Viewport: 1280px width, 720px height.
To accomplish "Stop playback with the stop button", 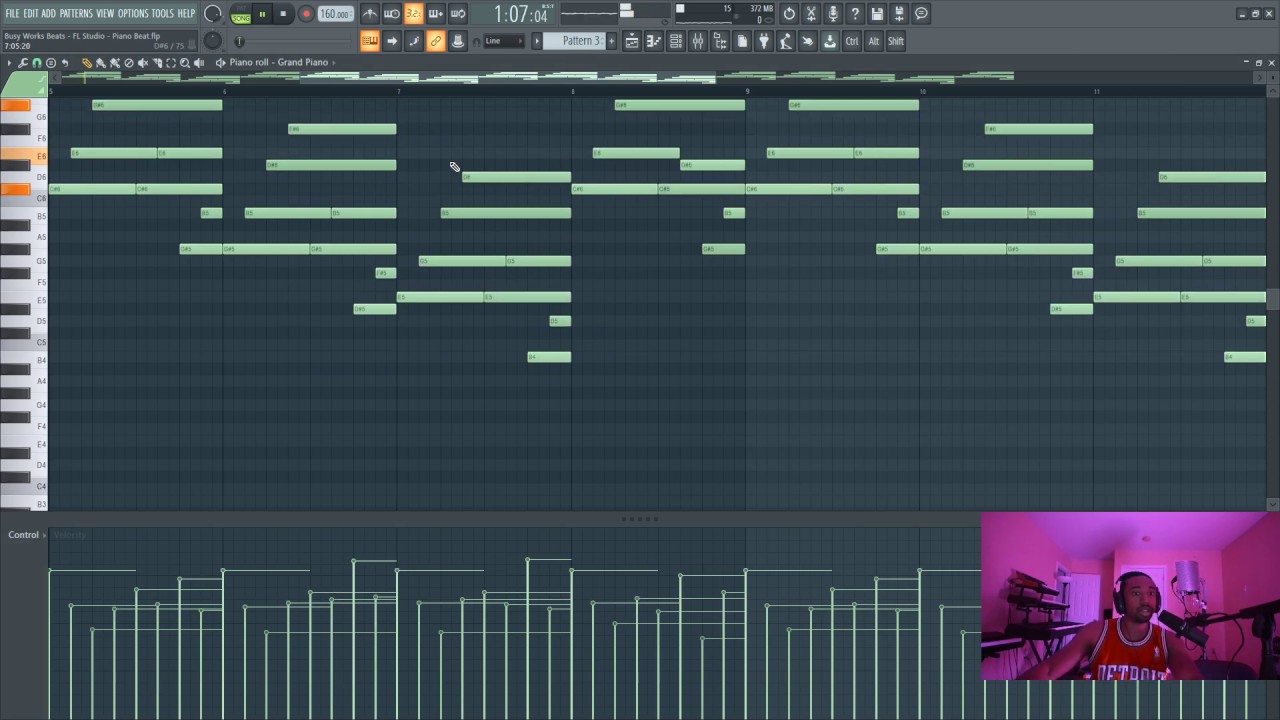I will (284, 14).
